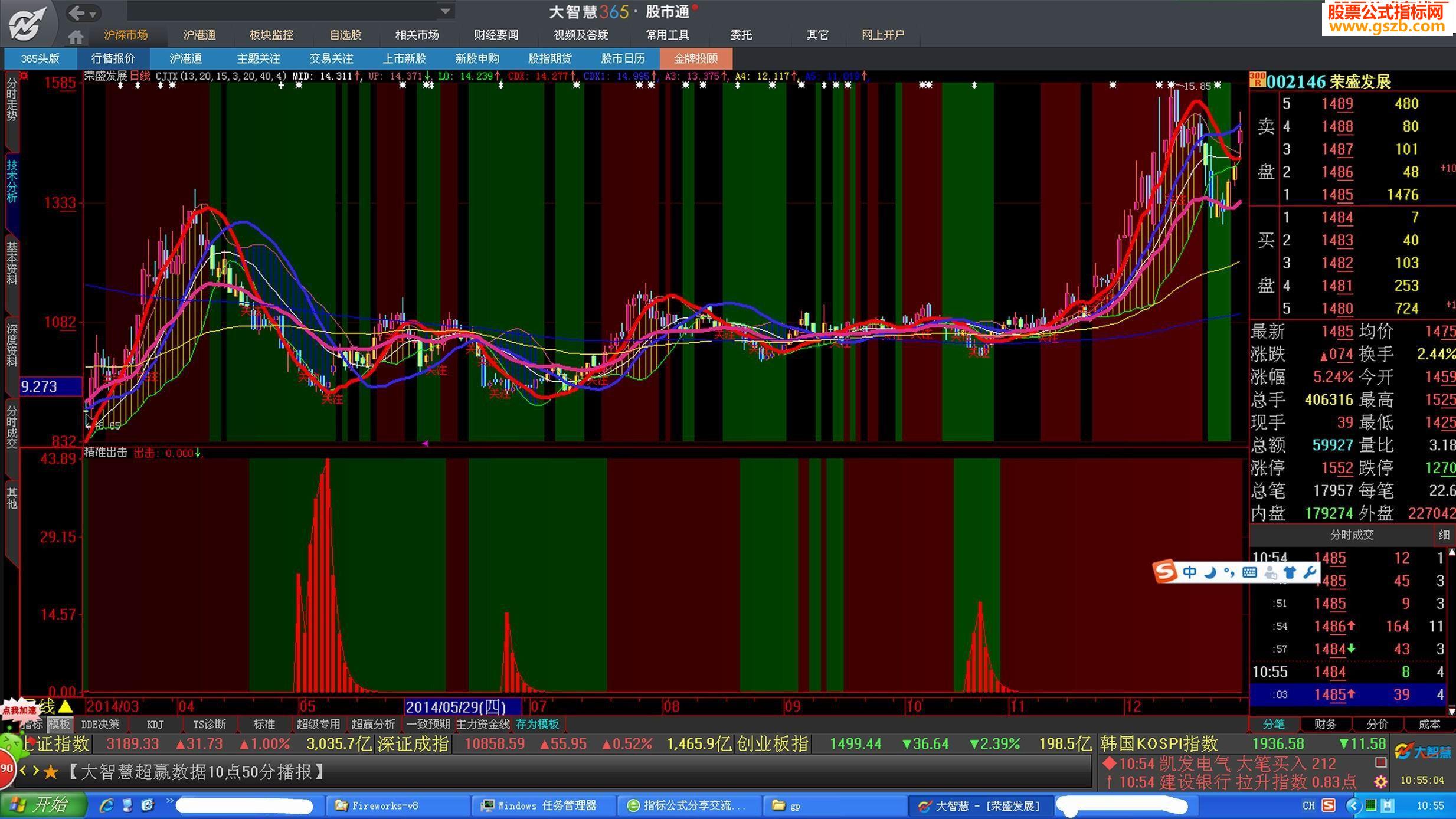Image resolution: width=1456 pixels, height=819 pixels.
Task: Click the tick list scroll up arrow
Action: (x=1451, y=553)
